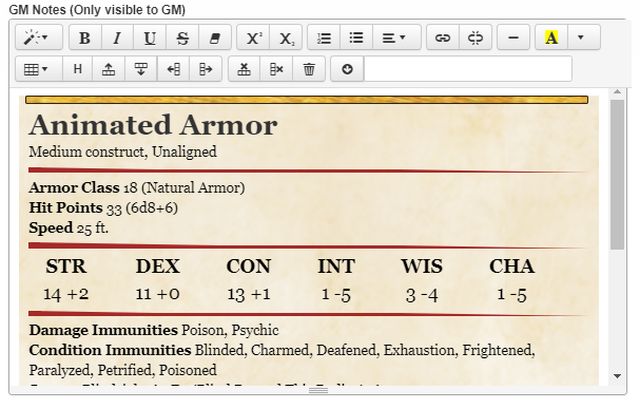Viewport: 640px width, 400px height.
Task: Click the scrollbar up arrow
Action: 617,92
